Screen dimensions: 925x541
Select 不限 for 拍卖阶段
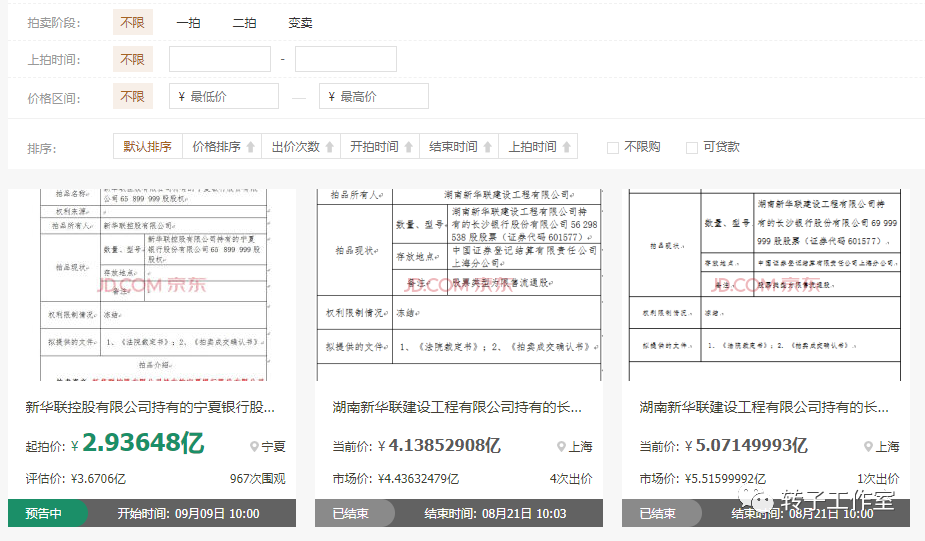133,22
